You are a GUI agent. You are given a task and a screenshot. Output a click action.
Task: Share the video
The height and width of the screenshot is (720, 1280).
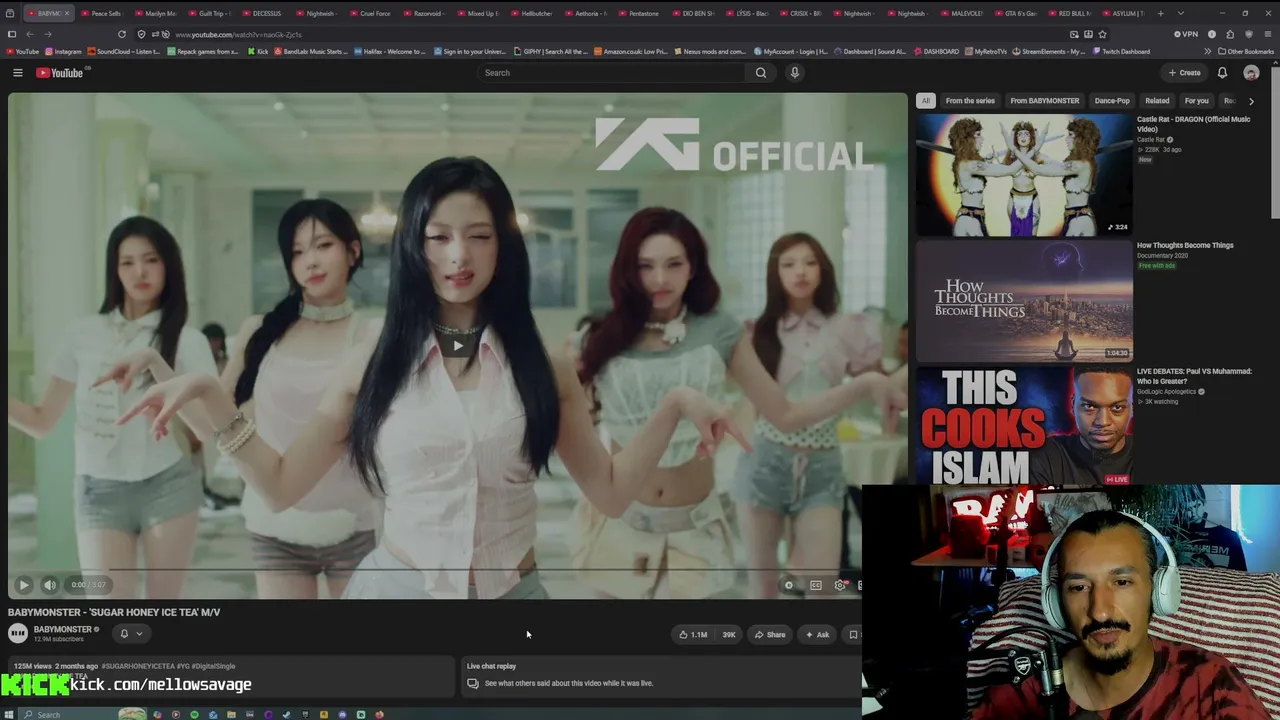[x=770, y=634]
